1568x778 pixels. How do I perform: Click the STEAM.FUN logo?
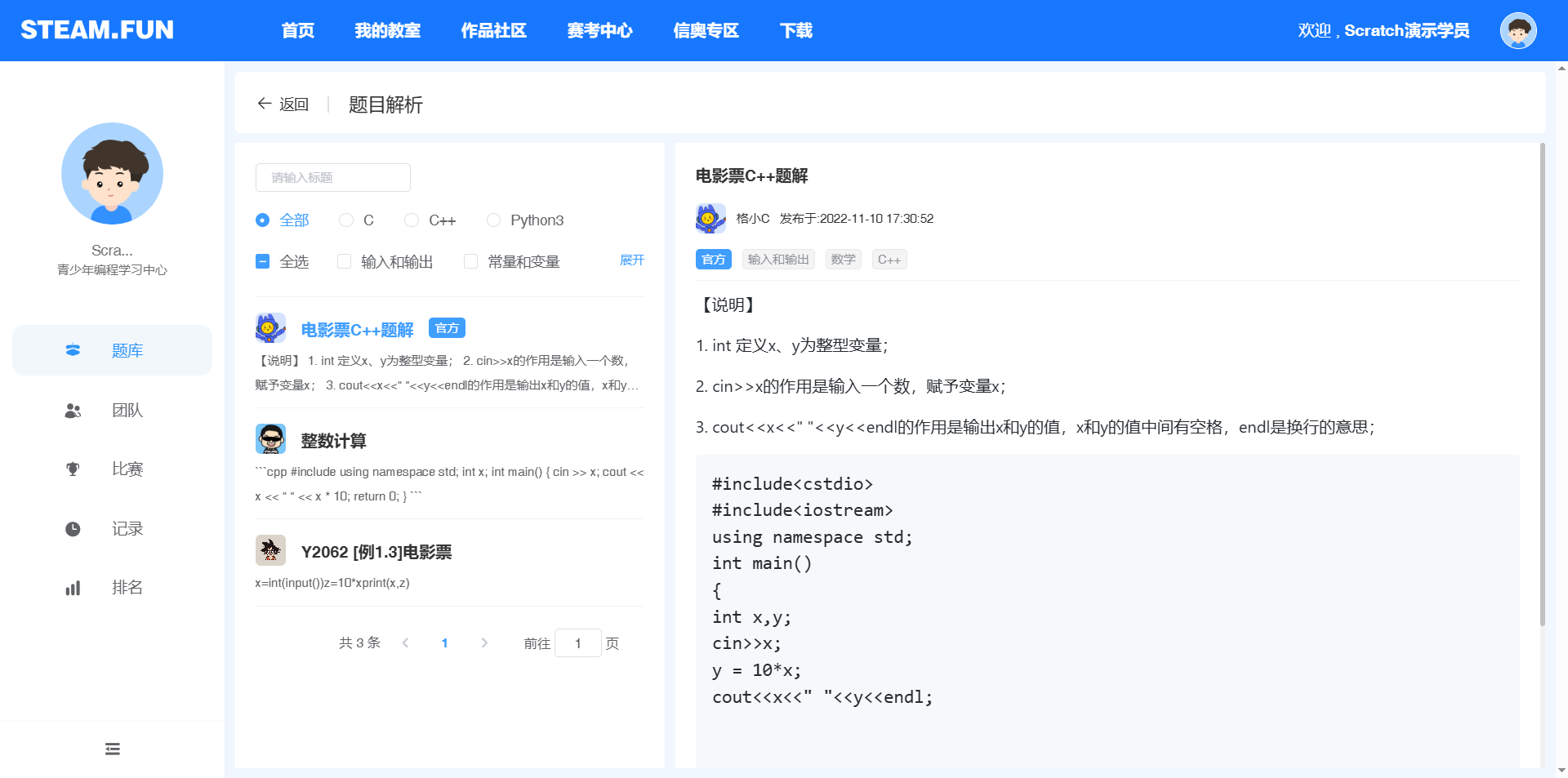click(97, 30)
